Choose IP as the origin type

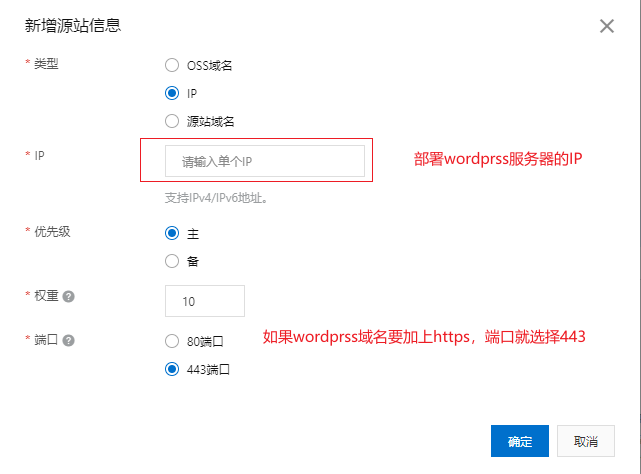[172, 93]
